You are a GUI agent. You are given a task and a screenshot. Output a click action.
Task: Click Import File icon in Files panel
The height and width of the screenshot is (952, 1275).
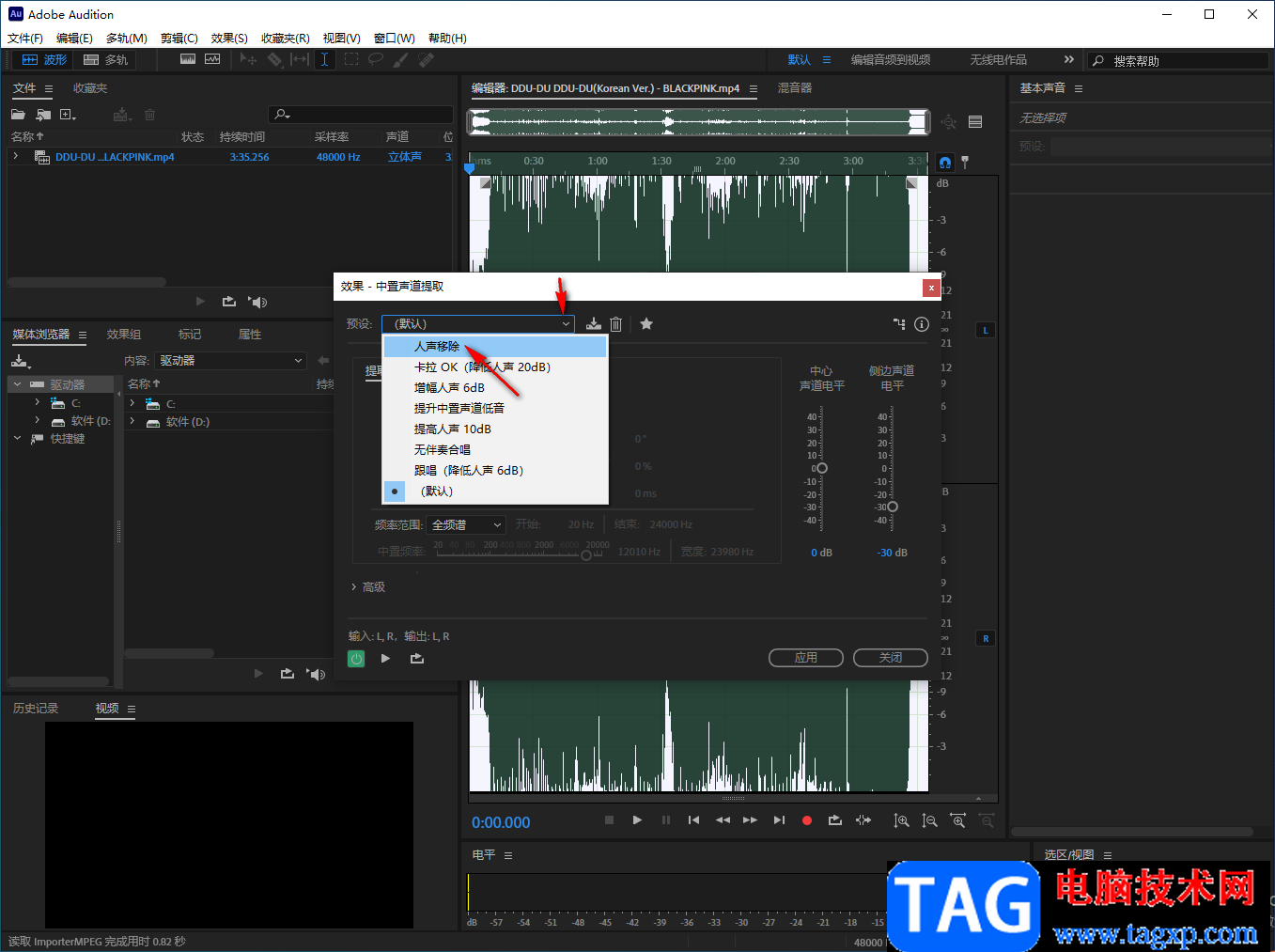click(x=43, y=115)
